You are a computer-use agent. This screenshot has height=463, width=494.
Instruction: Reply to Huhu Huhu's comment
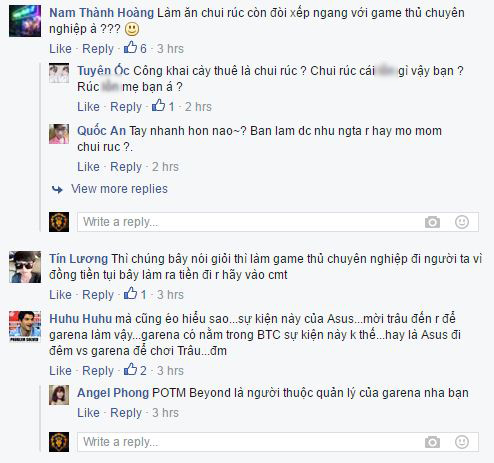coord(98,371)
